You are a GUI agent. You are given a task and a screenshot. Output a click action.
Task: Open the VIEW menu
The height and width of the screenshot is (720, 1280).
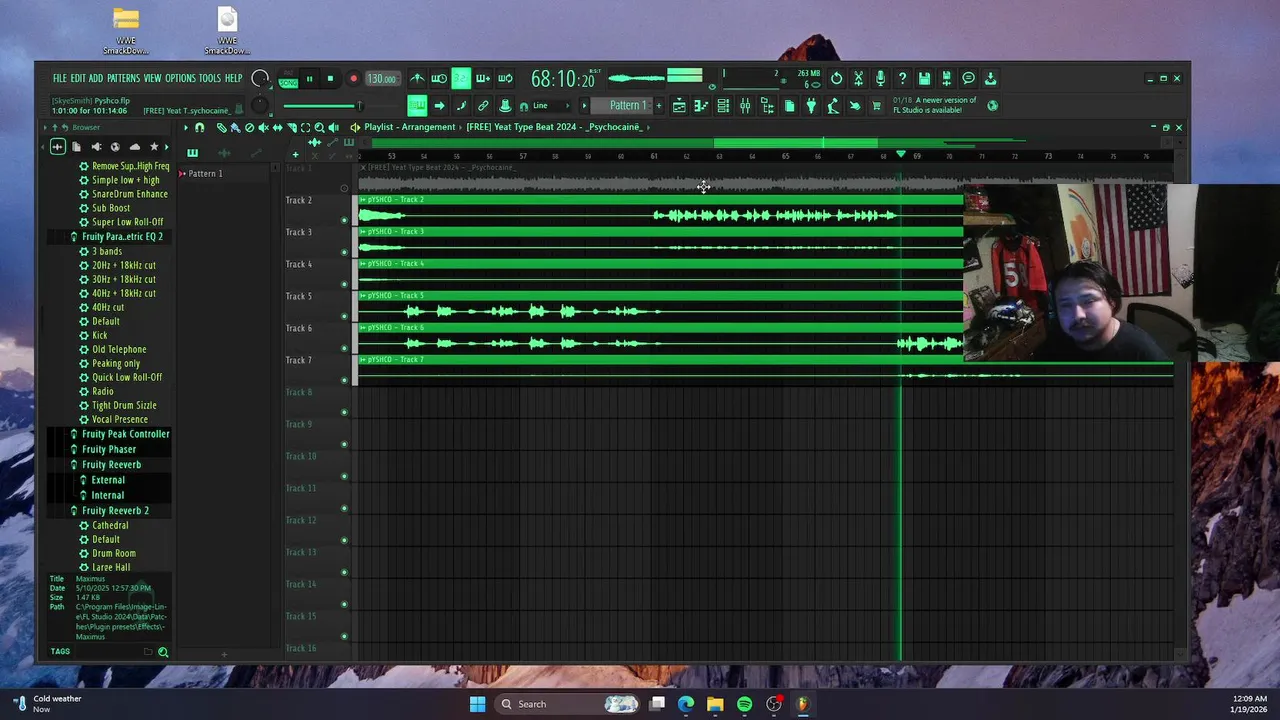point(152,78)
